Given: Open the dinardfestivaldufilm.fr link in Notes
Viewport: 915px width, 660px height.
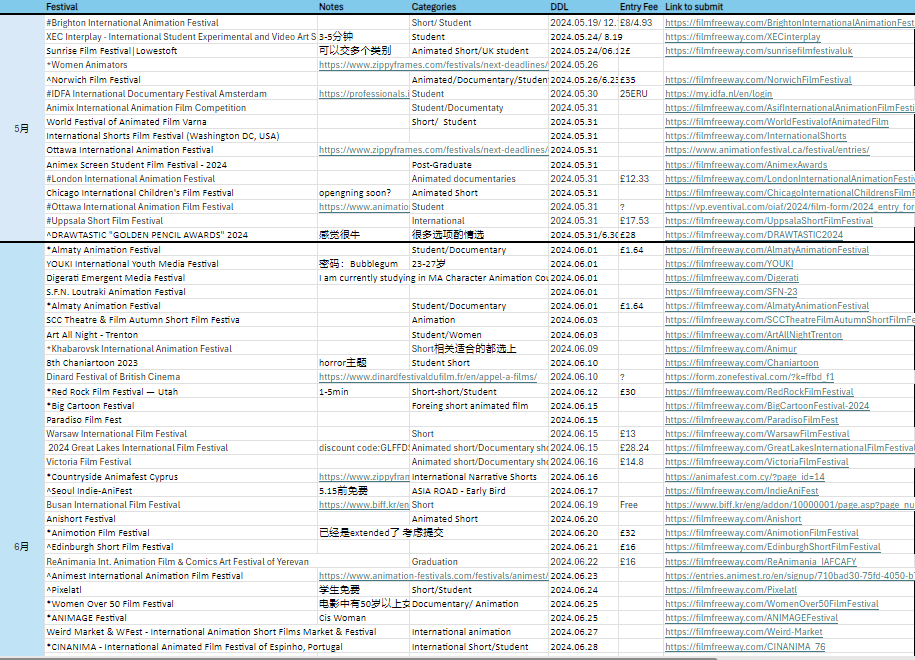Looking at the screenshot, I should pyautogui.click(x=428, y=377).
